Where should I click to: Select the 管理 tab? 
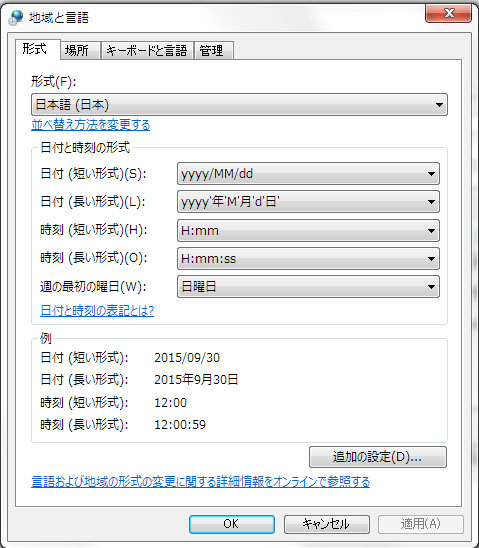point(213,50)
